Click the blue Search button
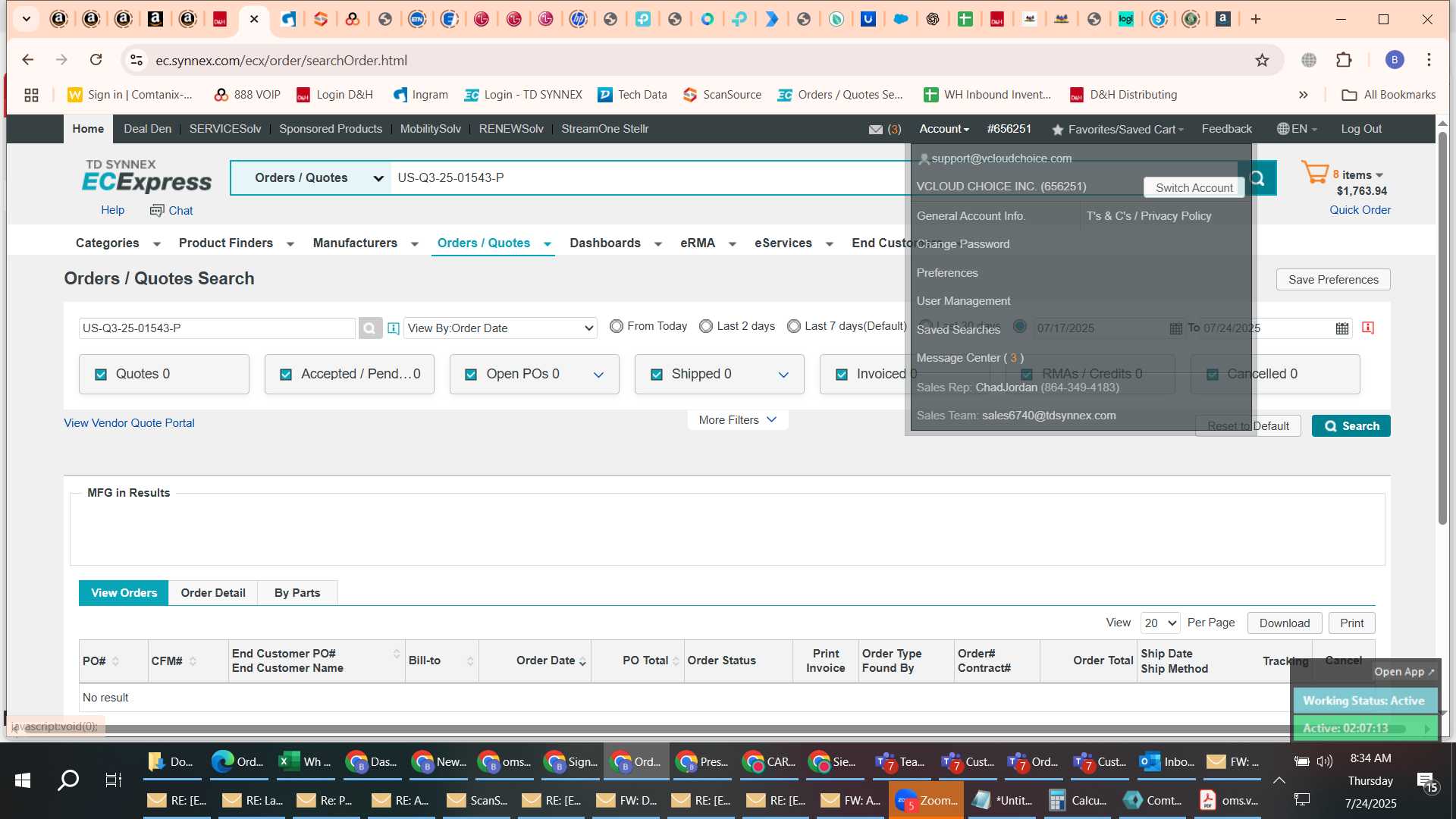Screen dimensions: 1456x819 [x=1351, y=426]
